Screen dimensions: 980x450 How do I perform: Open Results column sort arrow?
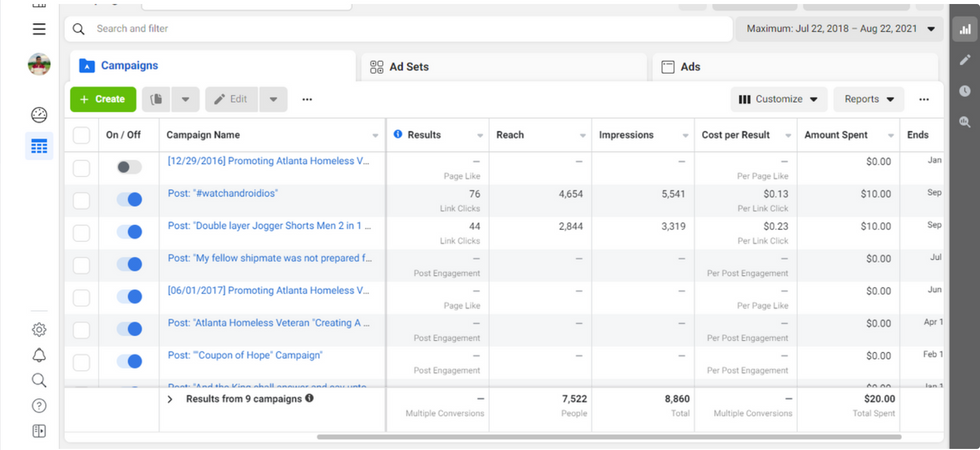point(480,136)
